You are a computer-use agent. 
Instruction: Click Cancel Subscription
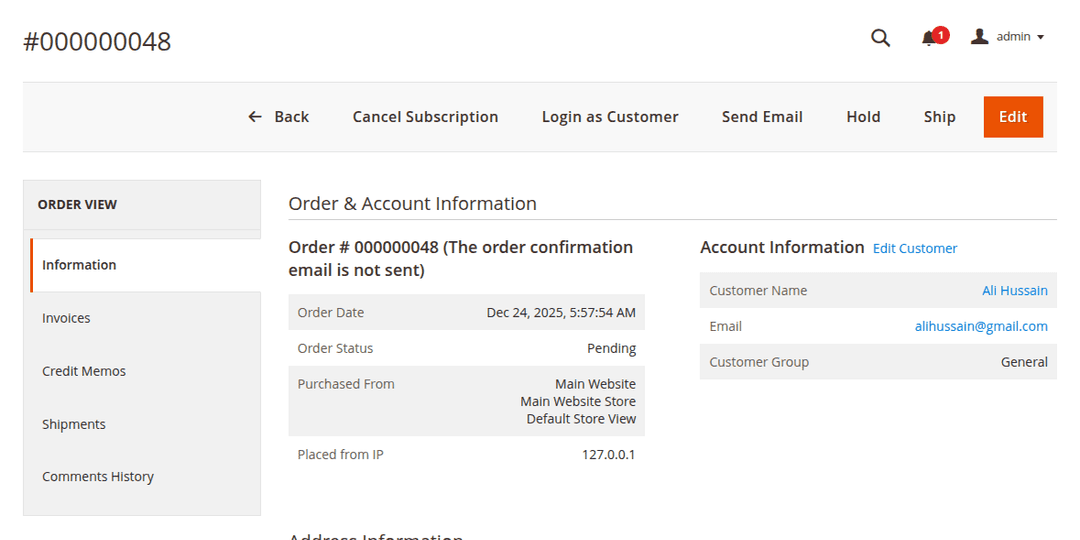point(425,117)
